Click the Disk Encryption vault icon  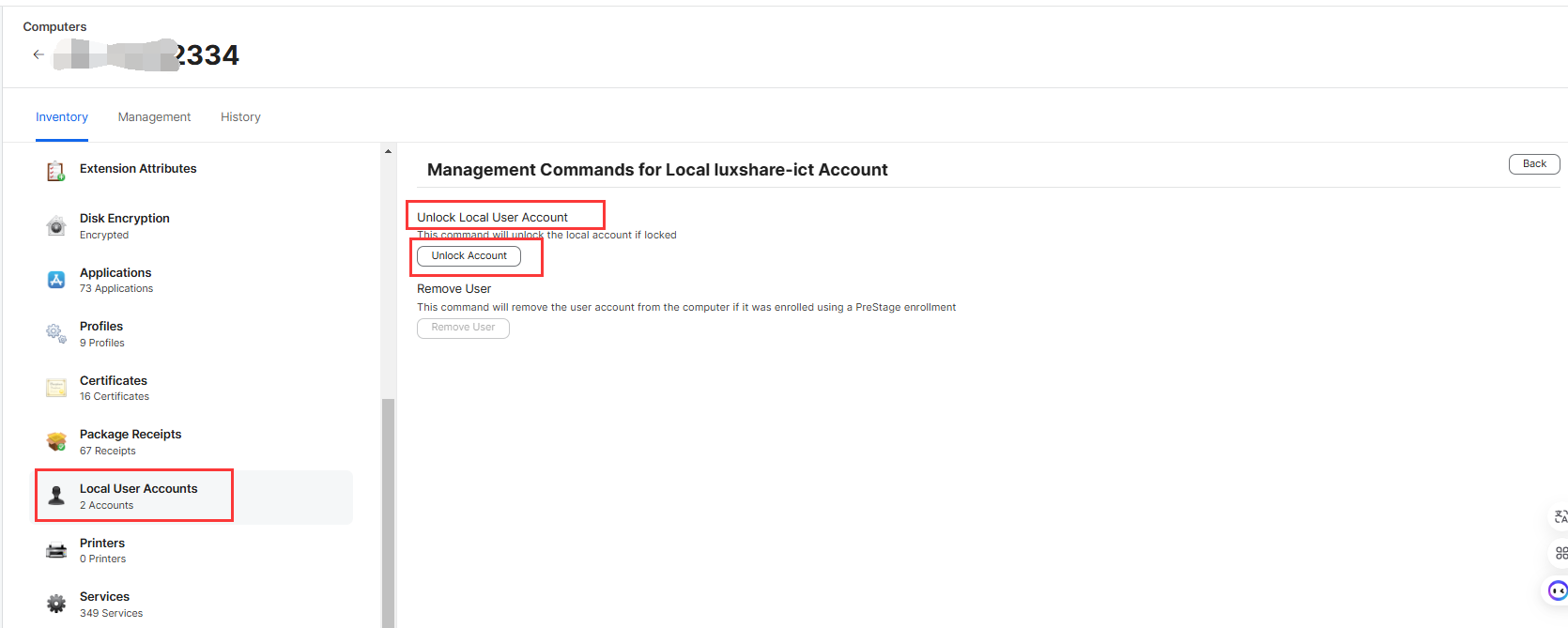(56, 226)
